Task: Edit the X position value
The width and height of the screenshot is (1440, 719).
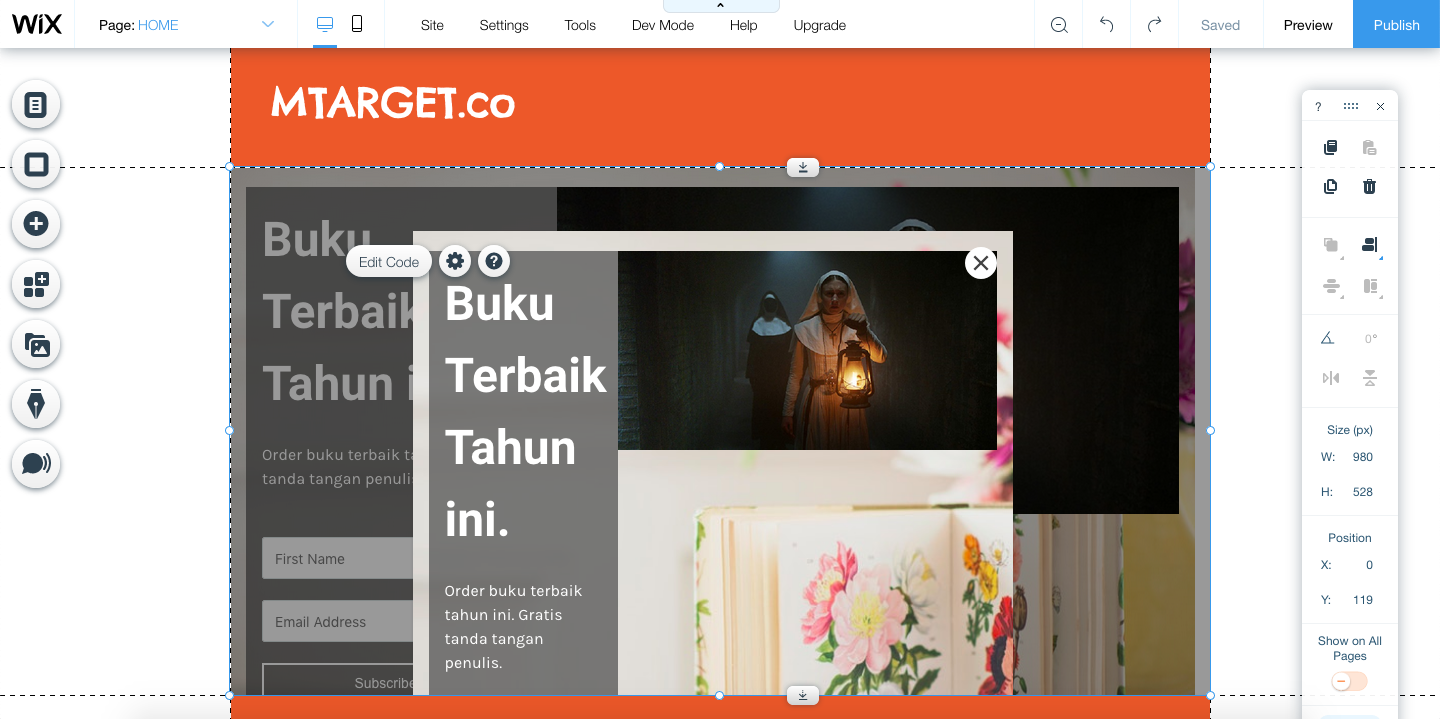Action: point(1369,565)
